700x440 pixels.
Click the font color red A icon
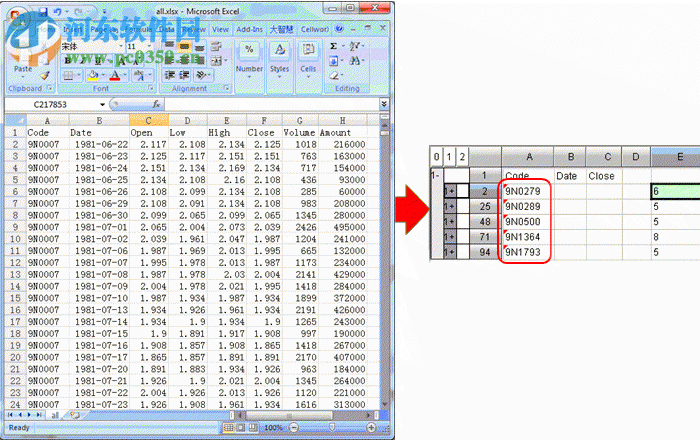115,75
